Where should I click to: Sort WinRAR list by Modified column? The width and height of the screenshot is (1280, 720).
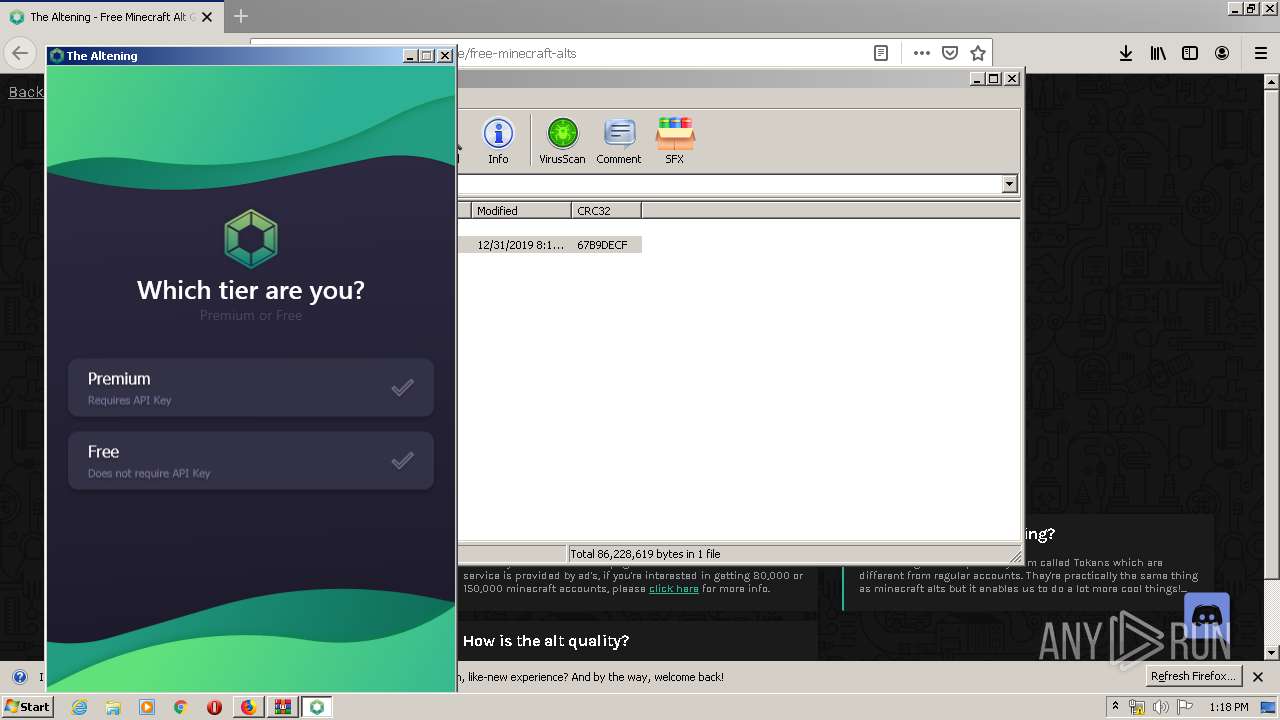(x=521, y=211)
